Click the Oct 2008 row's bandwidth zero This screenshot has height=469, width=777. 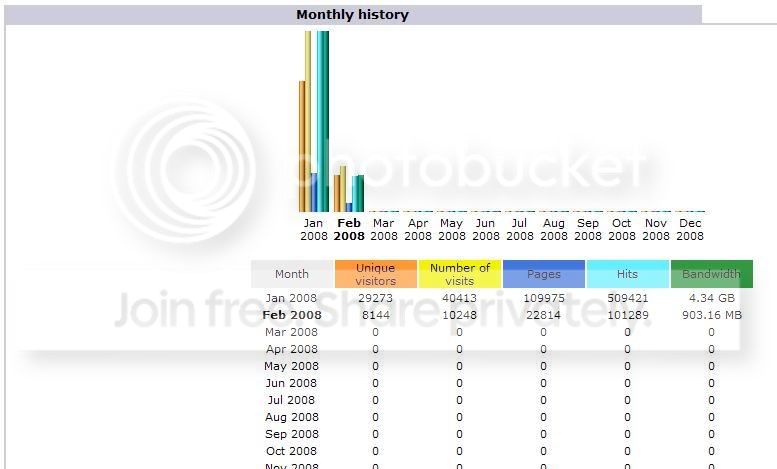pyautogui.click(x=712, y=451)
